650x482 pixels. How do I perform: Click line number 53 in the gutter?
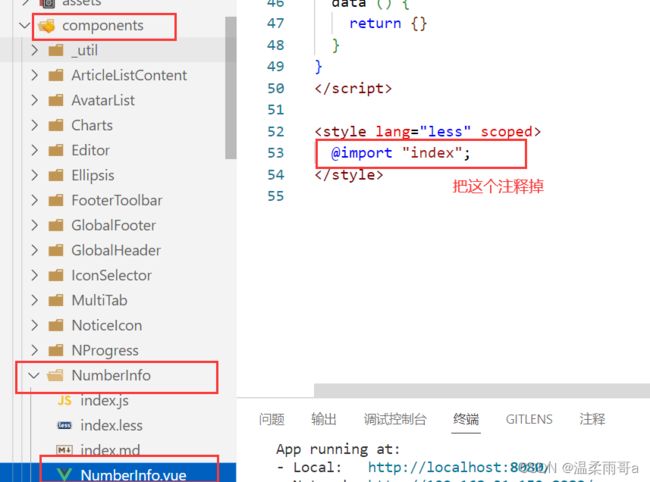(x=276, y=153)
